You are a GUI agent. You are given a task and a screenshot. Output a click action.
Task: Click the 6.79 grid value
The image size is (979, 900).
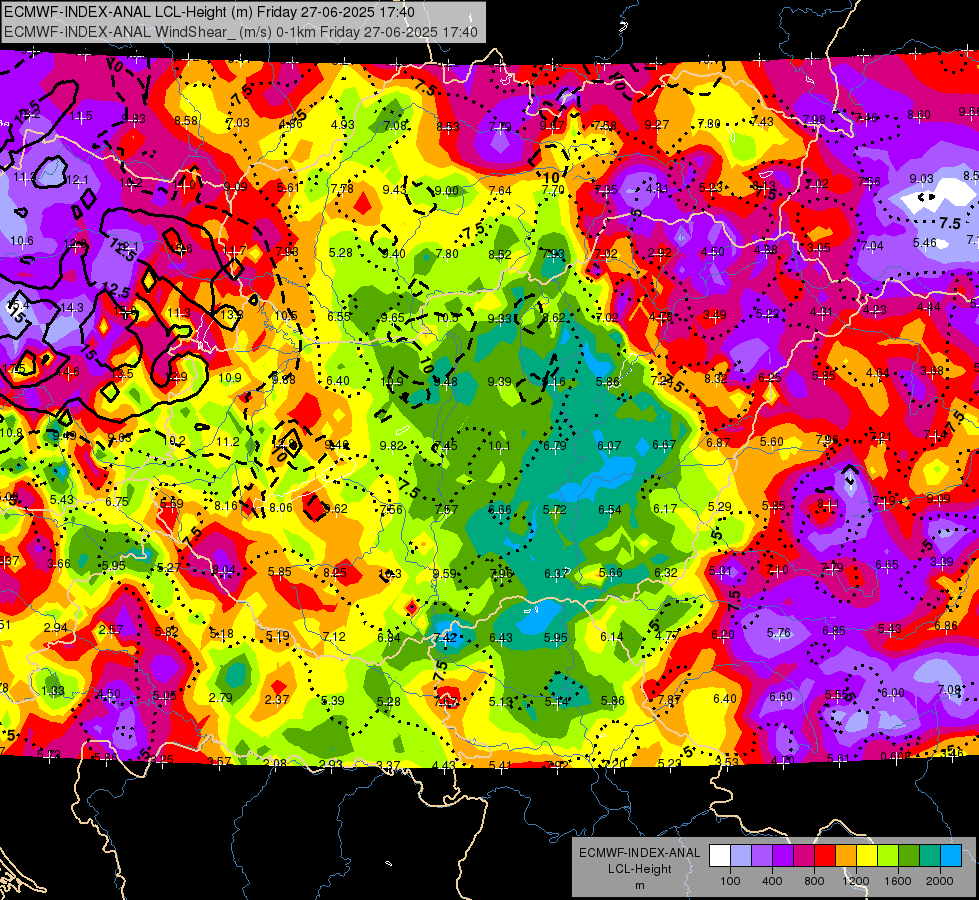click(x=554, y=445)
